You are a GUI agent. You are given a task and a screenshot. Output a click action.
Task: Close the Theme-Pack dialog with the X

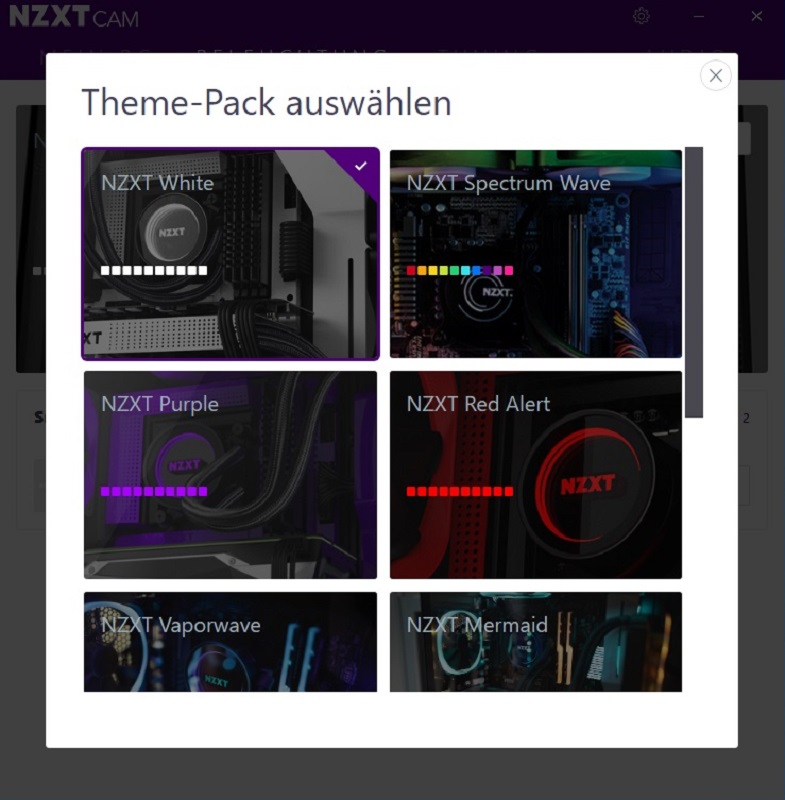point(715,76)
